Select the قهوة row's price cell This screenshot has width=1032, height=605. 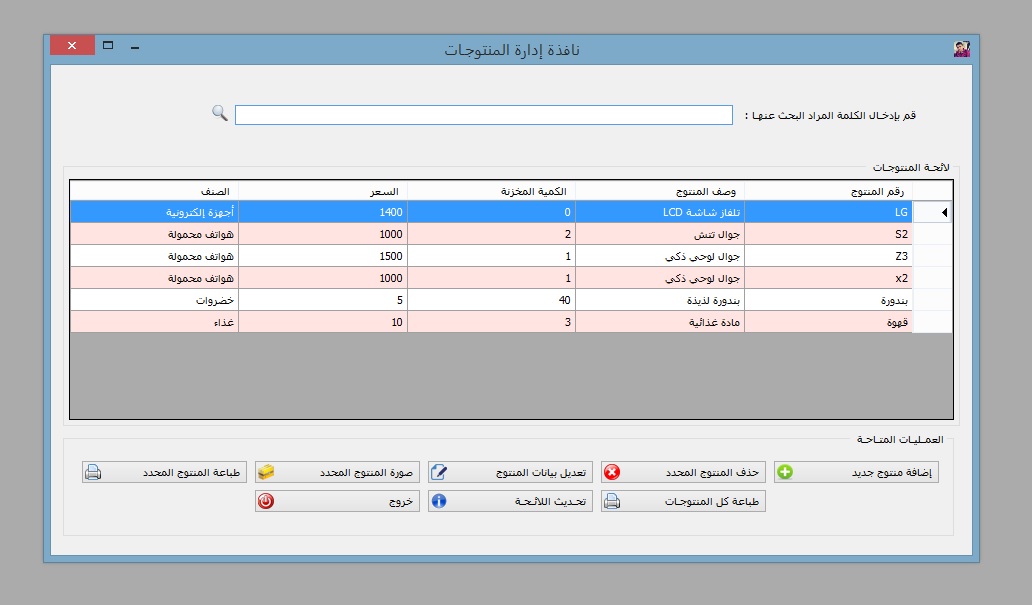[x=322, y=321]
